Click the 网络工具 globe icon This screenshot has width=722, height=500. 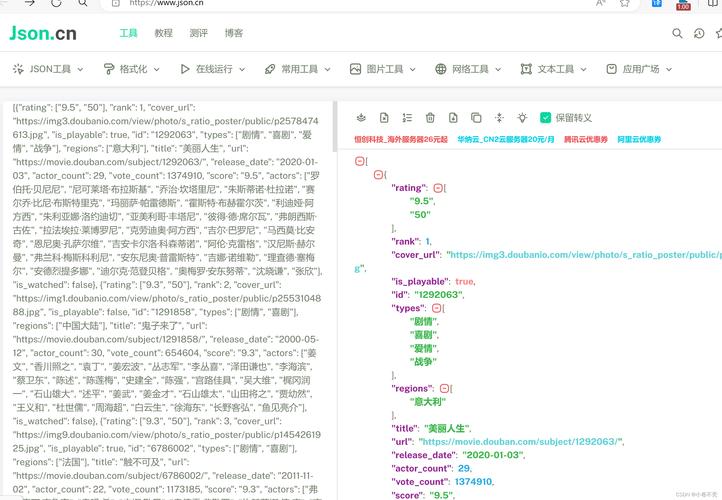click(x=441, y=69)
